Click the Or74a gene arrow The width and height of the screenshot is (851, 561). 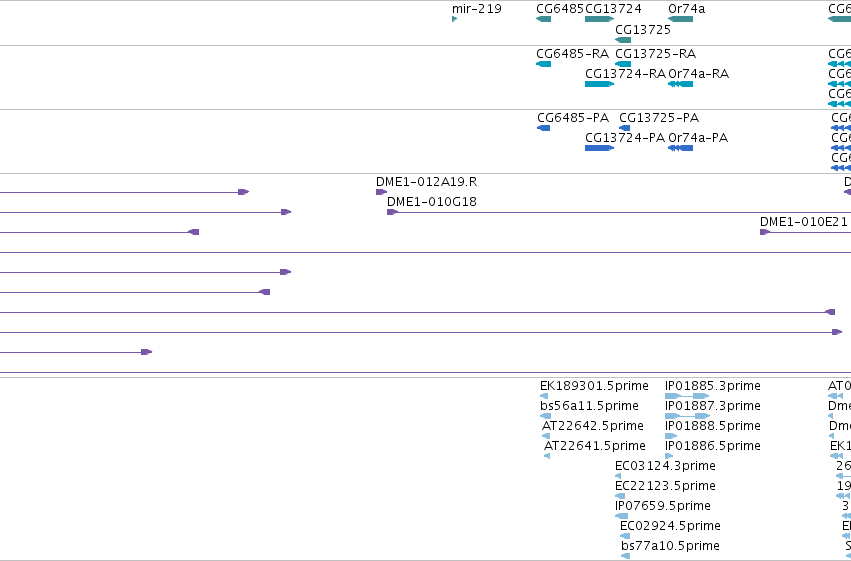coord(681,19)
